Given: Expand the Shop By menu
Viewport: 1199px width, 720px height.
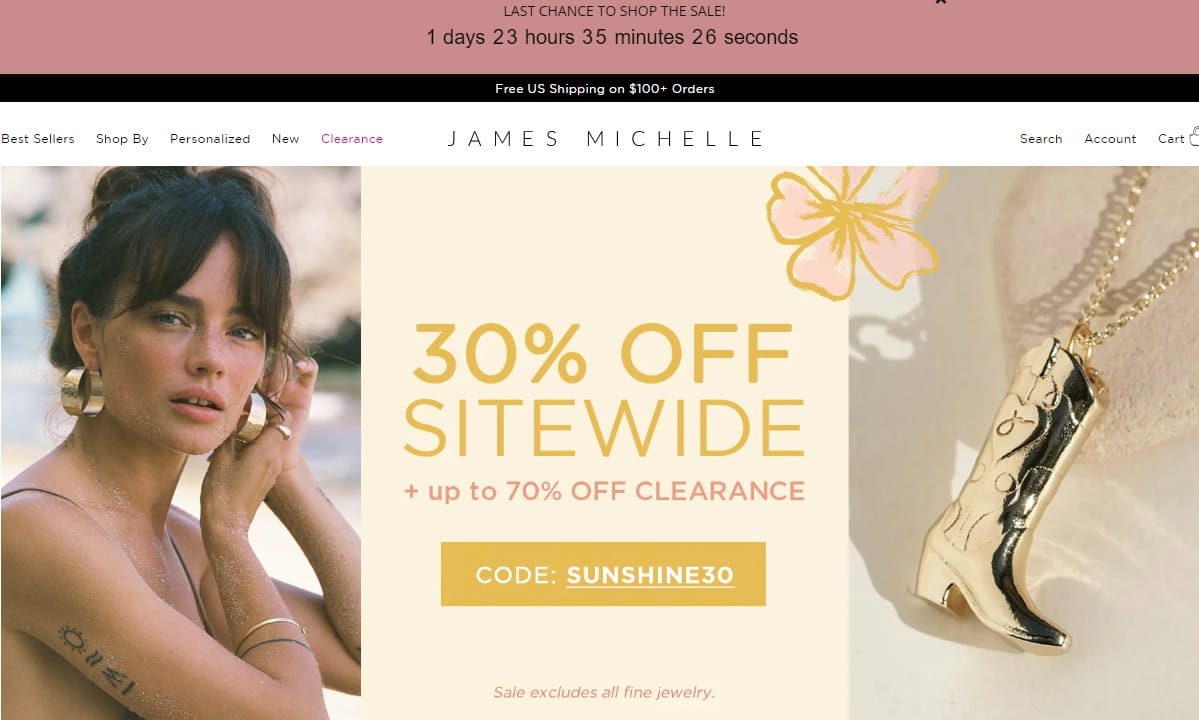Looking at the screenshot, I should coord(122,139).
